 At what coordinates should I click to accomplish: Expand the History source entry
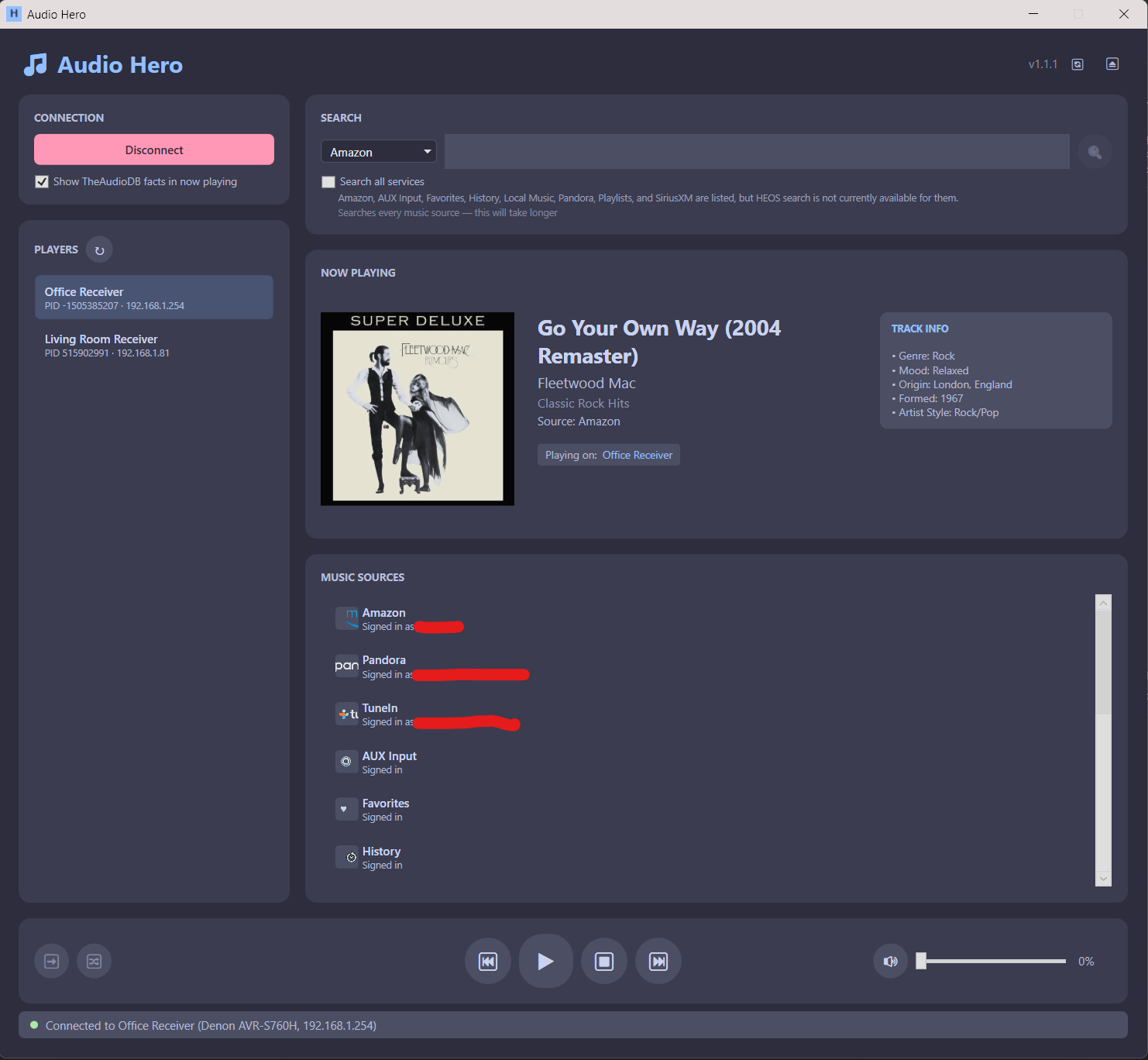pyautogui.click(x=381, y=857)
